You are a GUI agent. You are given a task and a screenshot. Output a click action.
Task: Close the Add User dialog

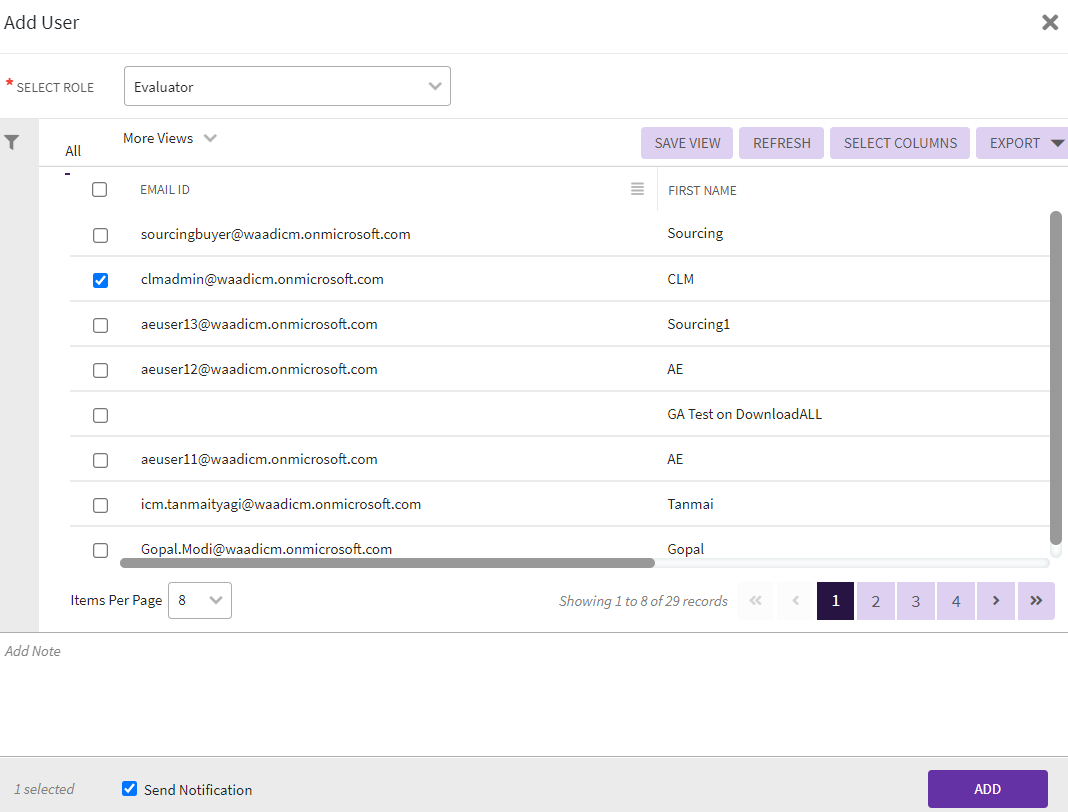coord(1049,23)
